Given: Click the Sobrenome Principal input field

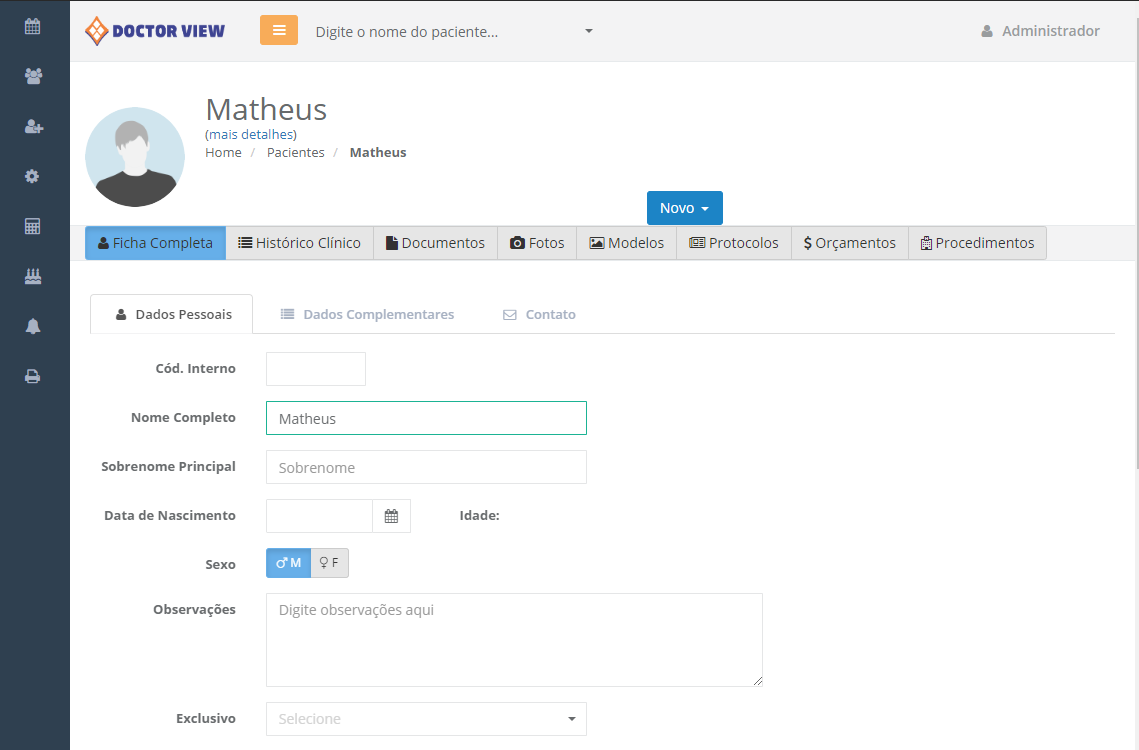Looking at the screenshot, I should 426,467.
